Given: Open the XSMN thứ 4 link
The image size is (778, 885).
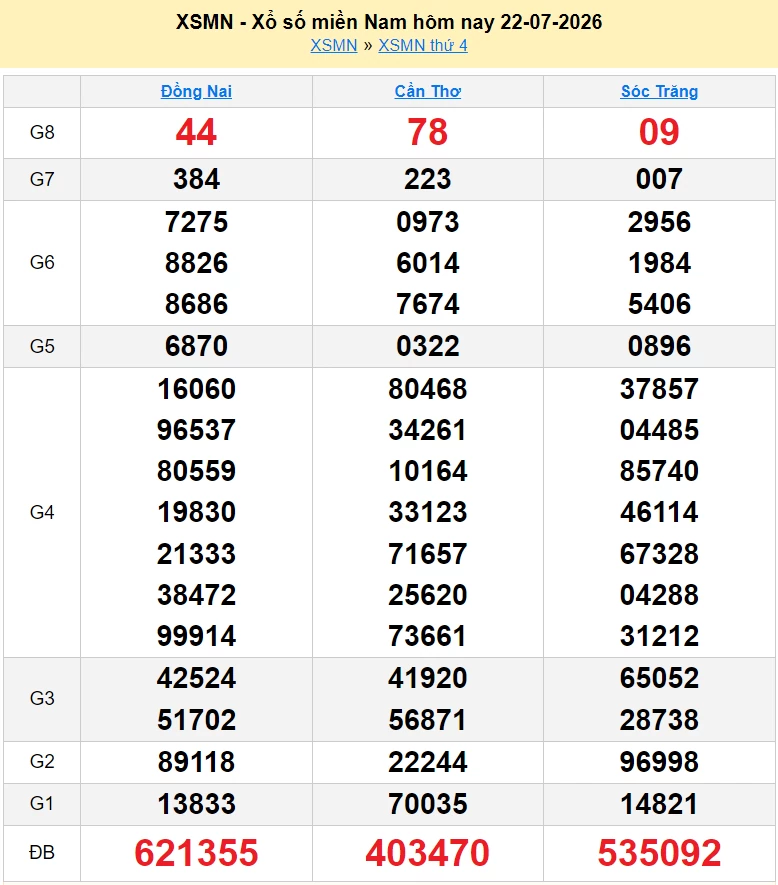Looking at the screenshot, I should pyautogui.click(x=423, y=45).
